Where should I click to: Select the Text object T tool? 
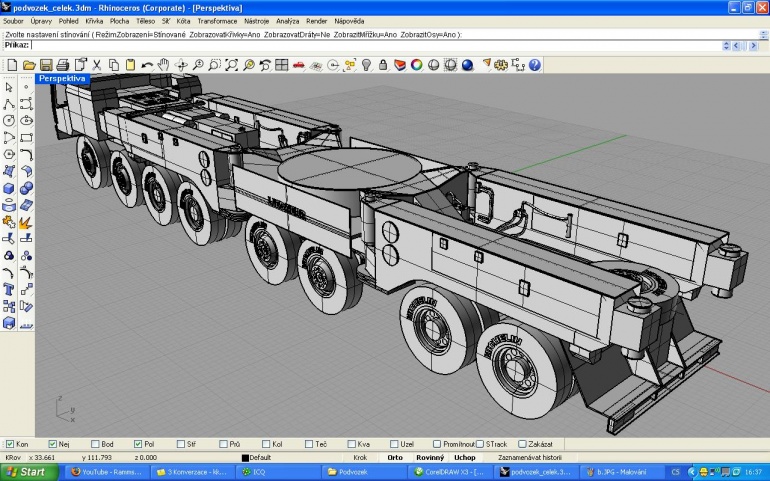pos(9,289)
